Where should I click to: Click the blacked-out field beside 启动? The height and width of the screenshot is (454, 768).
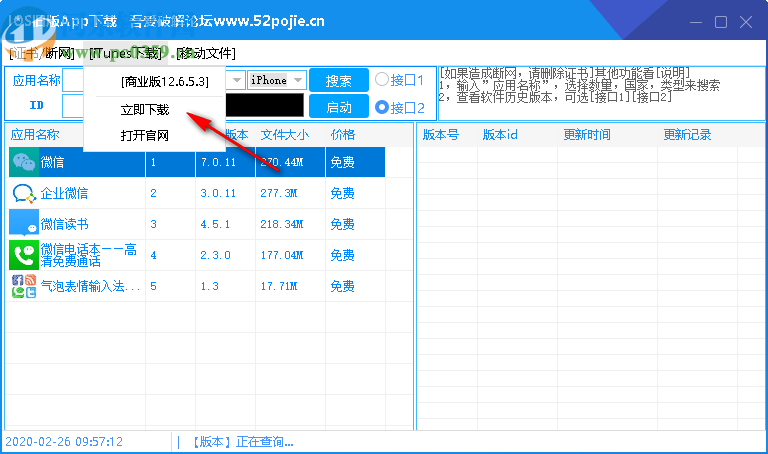click(x=264, y=106)
